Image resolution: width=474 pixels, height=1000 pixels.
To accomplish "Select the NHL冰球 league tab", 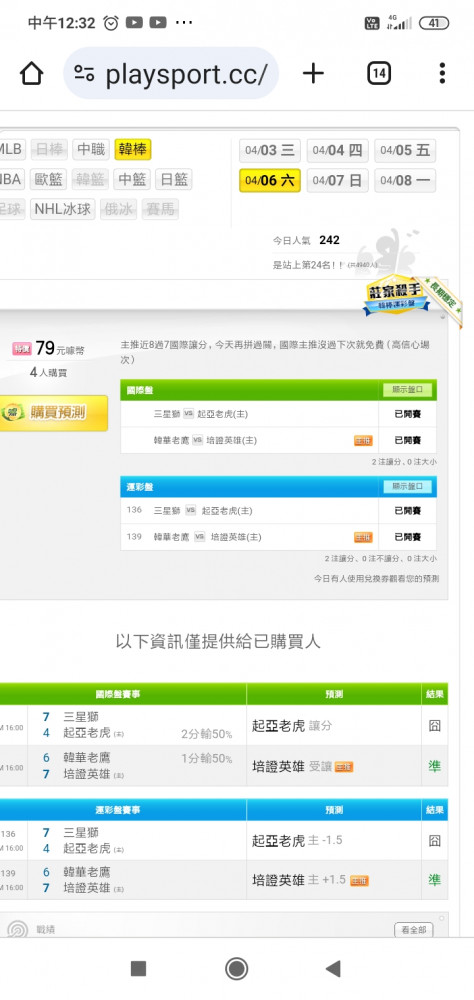I will [x=63, y=209].
